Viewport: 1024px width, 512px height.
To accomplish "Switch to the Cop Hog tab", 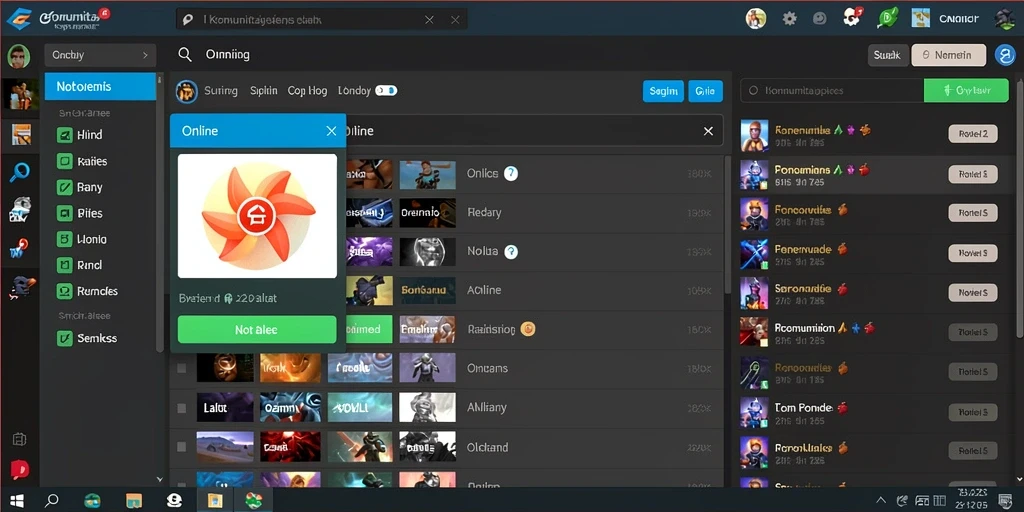I will point(308,91).
